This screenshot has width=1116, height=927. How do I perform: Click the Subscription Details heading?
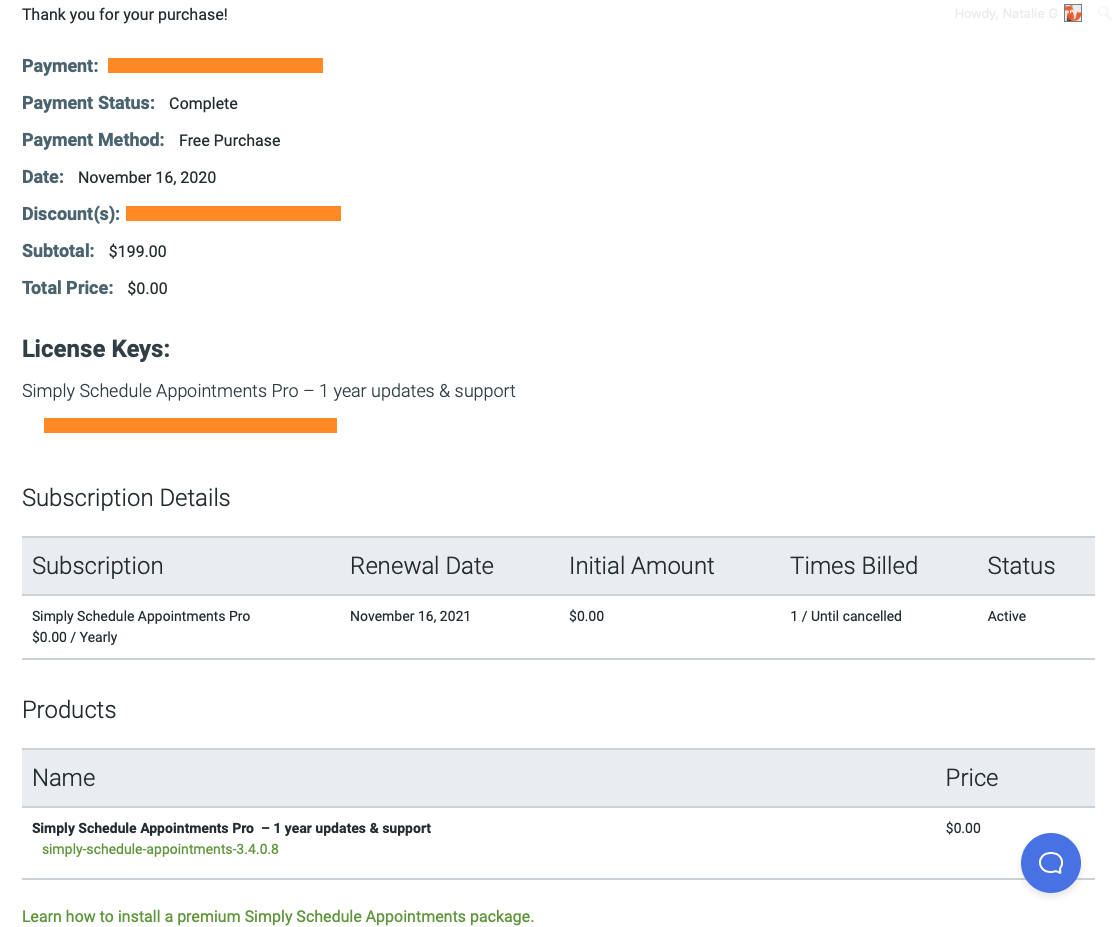[x=126, y=497]
